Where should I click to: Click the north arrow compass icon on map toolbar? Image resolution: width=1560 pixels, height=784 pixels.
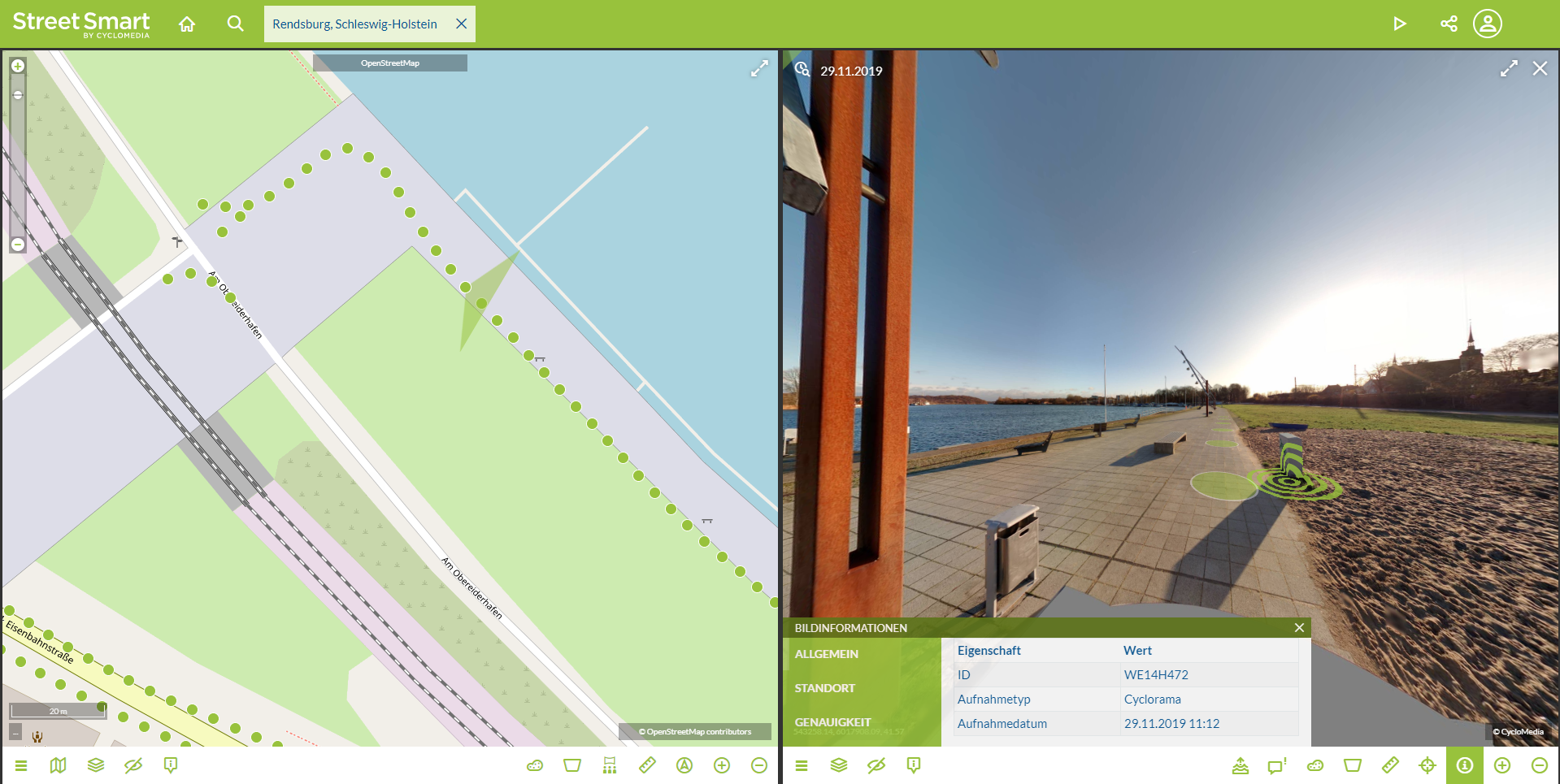tap(684, 765)
